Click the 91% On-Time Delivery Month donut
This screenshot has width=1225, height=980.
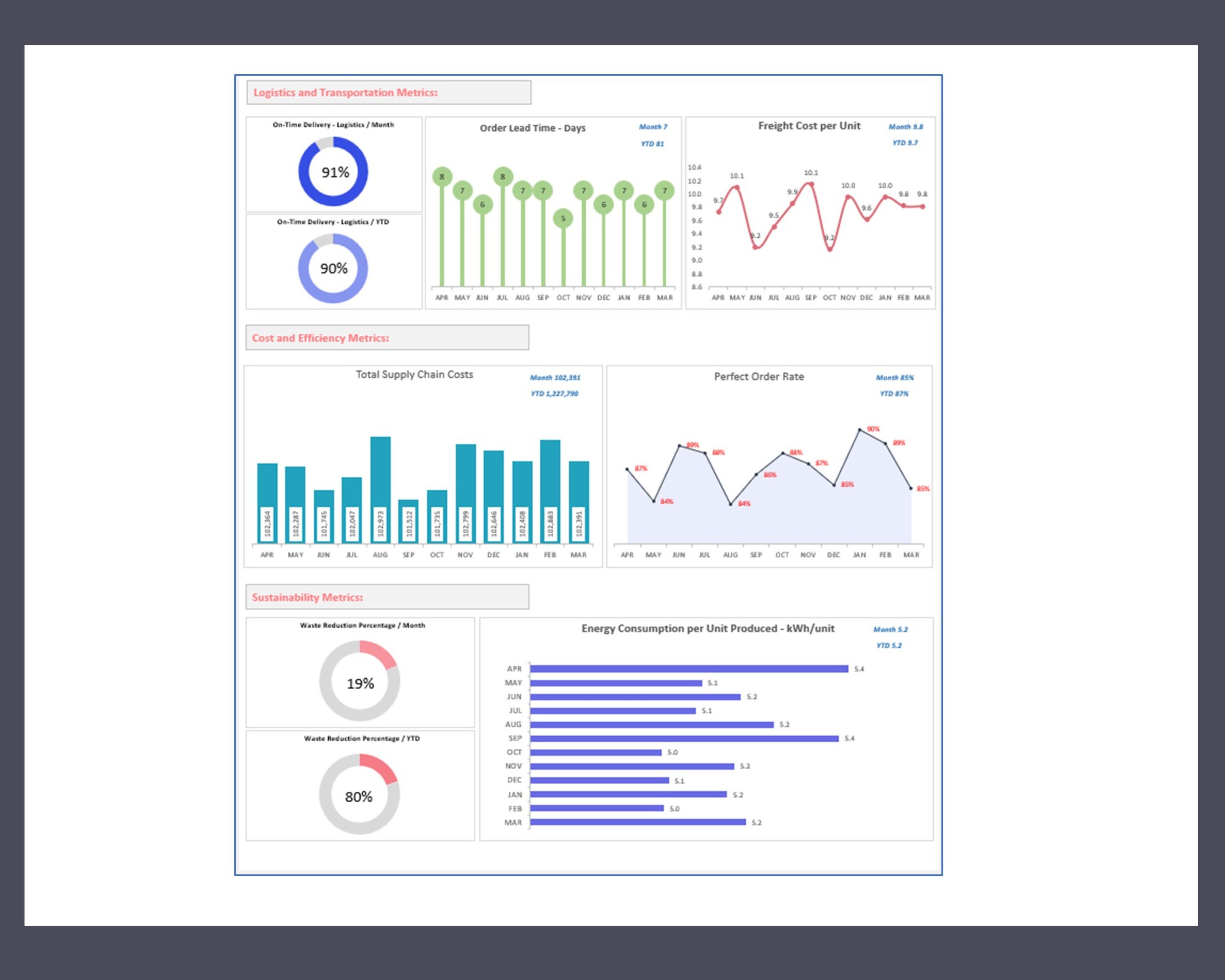[x=333, y=171]
